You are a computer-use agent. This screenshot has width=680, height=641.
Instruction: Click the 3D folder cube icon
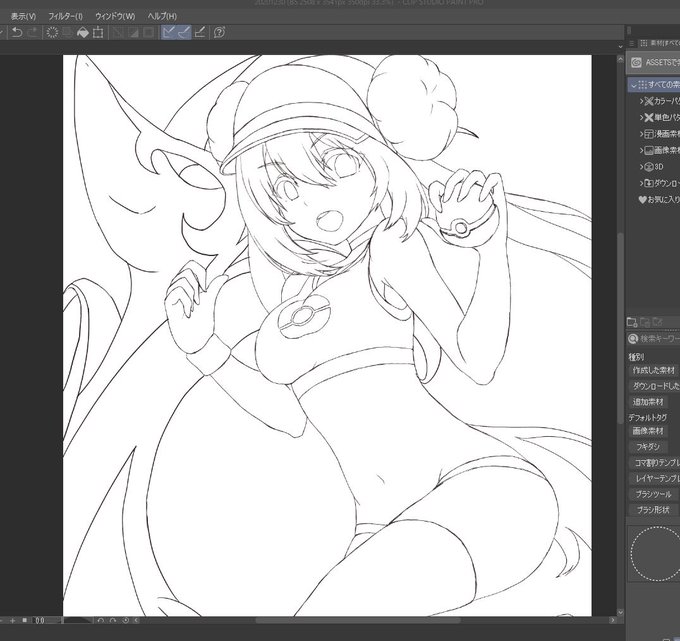649,167
